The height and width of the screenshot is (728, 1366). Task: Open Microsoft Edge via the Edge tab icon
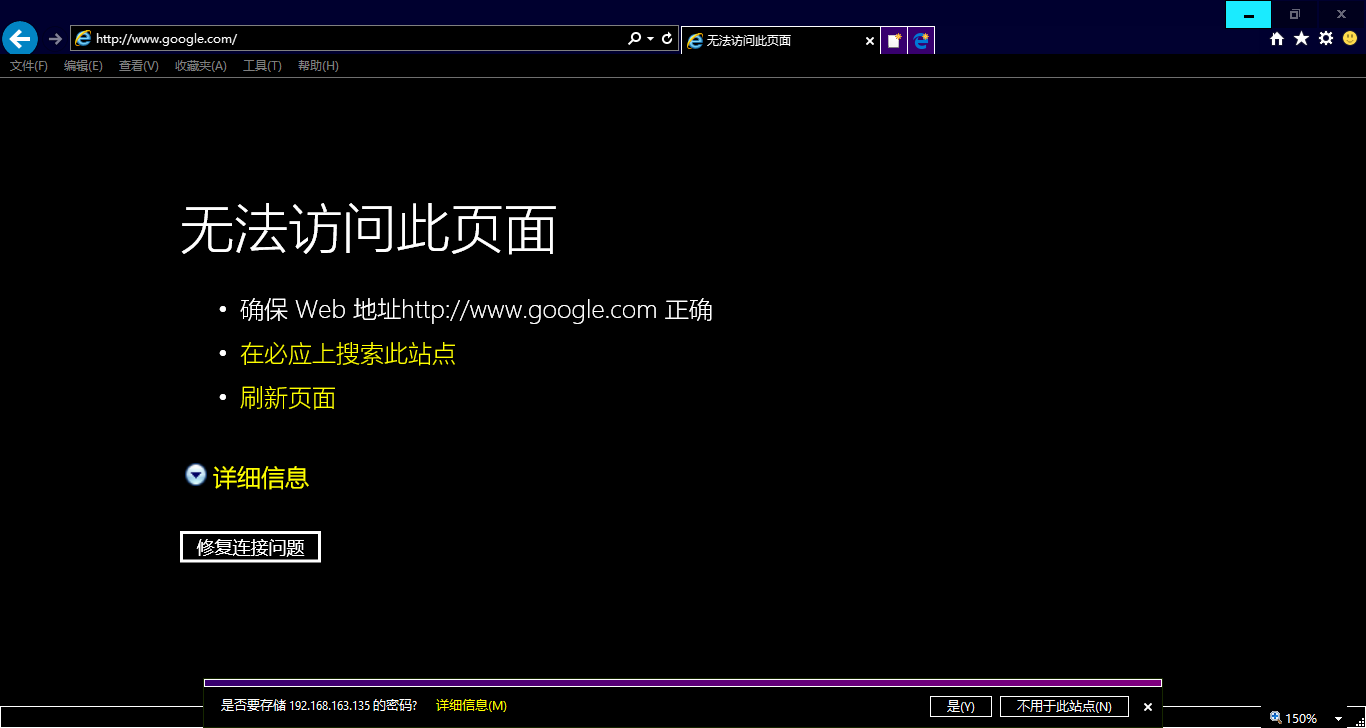[x=921, y=41]
